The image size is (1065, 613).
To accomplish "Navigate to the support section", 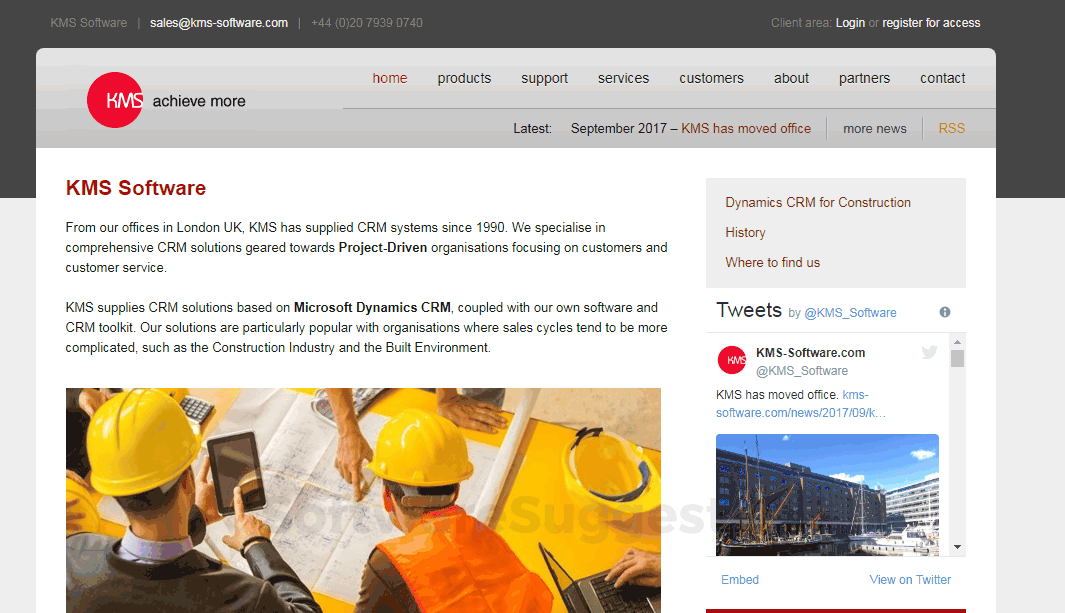I will click(x=544, y=78).
